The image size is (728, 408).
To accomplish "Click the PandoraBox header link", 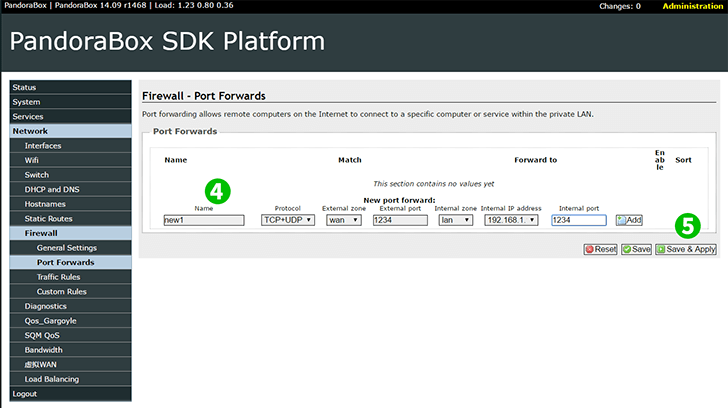I will click(25, 6).
